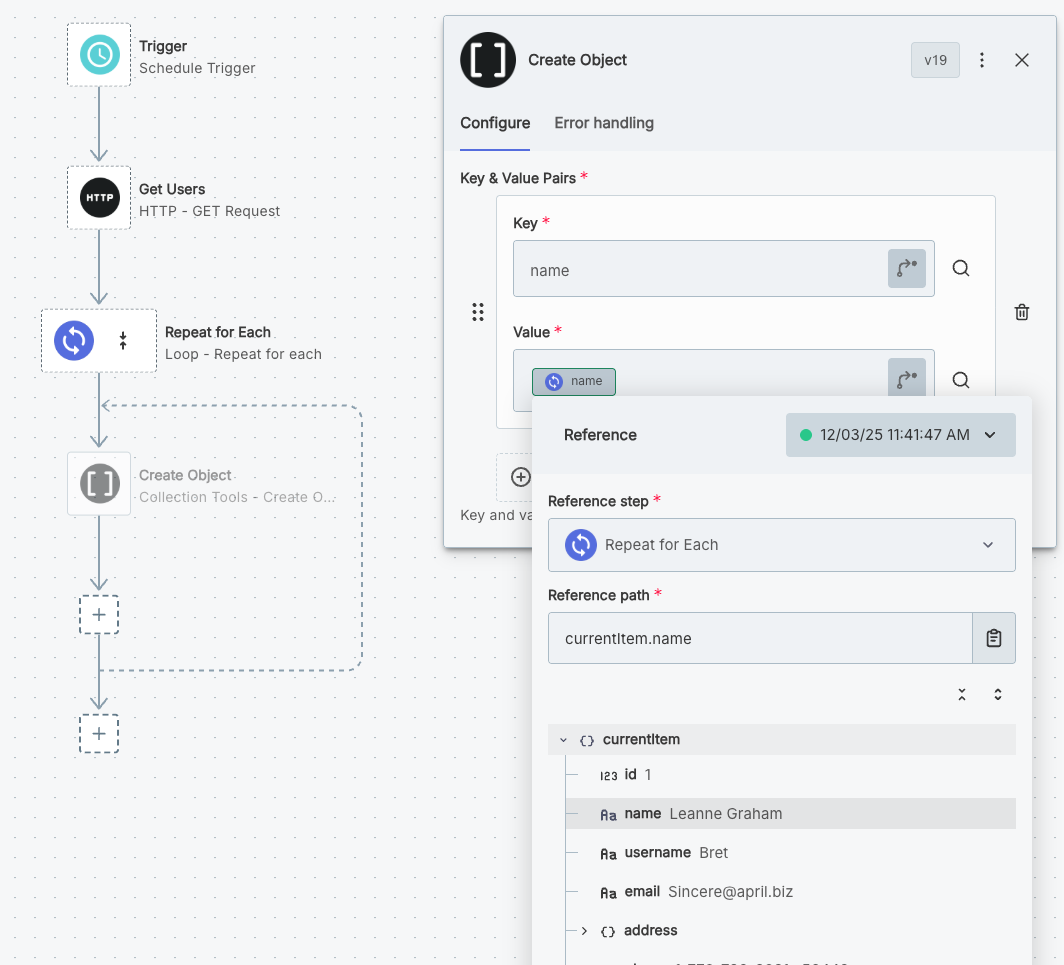Screen dimensions: 1064x965
Task: Grab the drag handle of the key-value pair
Action: (x=478, y=312)
